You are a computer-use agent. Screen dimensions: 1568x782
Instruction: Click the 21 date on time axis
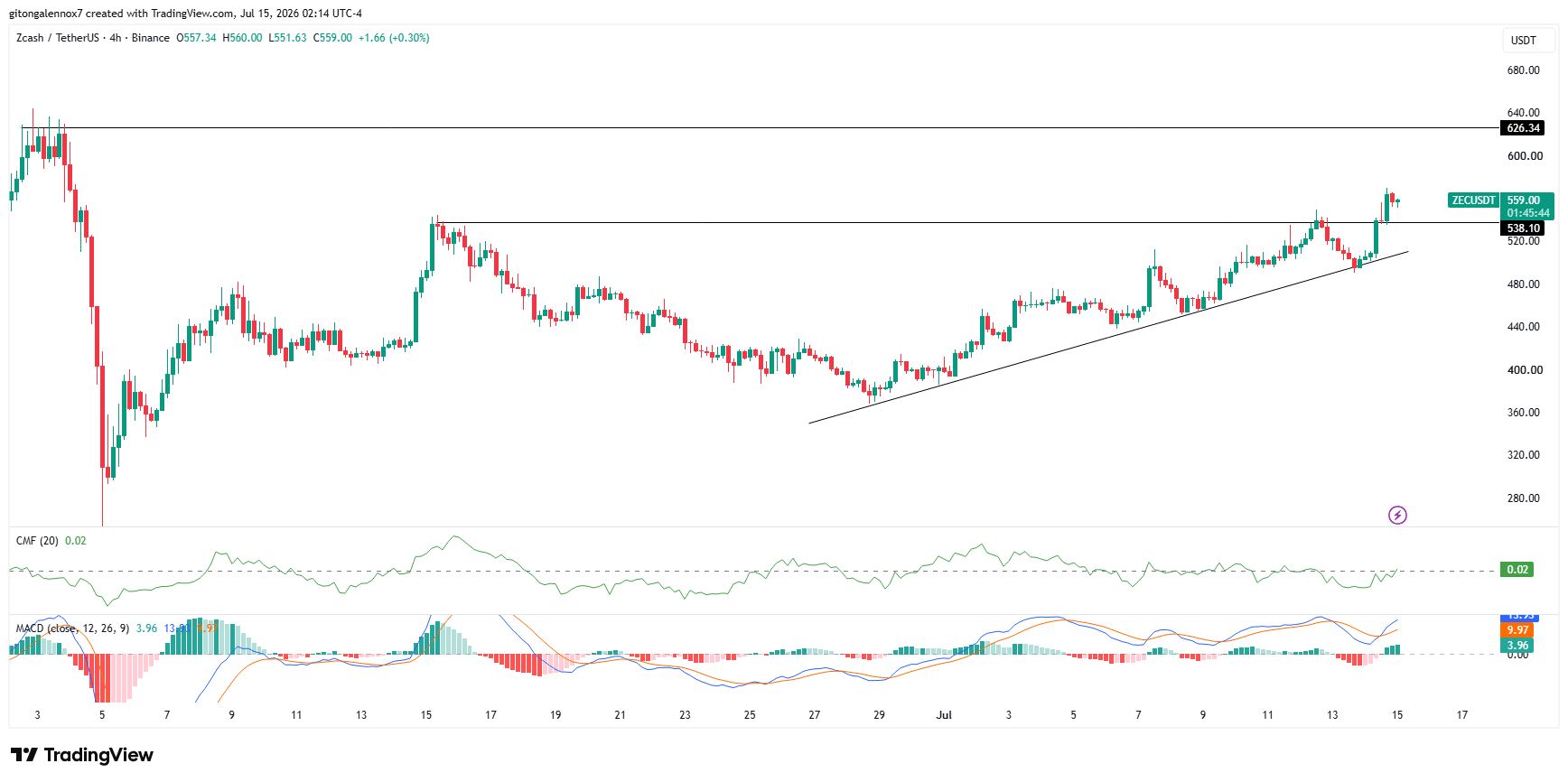pyautogui.click(x=621, y=715)
